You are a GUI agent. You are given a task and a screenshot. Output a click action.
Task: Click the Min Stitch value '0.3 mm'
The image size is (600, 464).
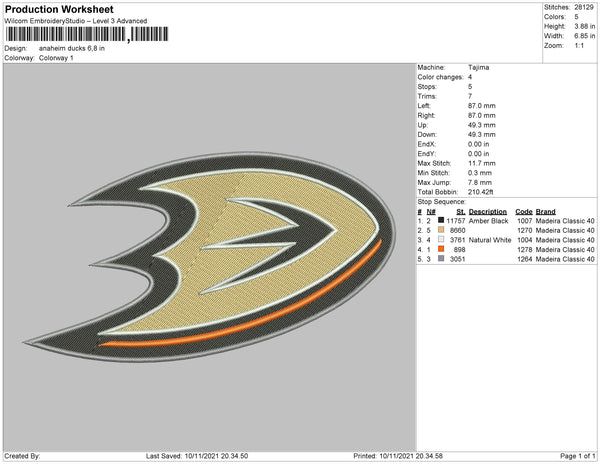pyautogui.click(x=479, y=173)
